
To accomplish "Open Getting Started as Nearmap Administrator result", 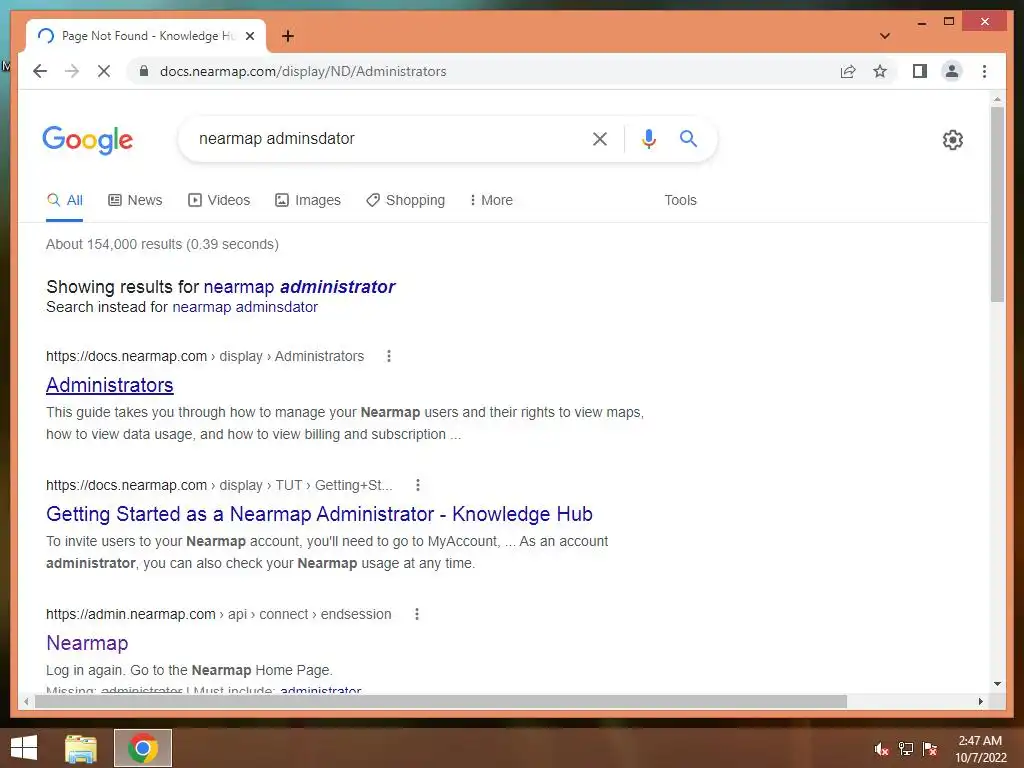I will pos(319,514).
